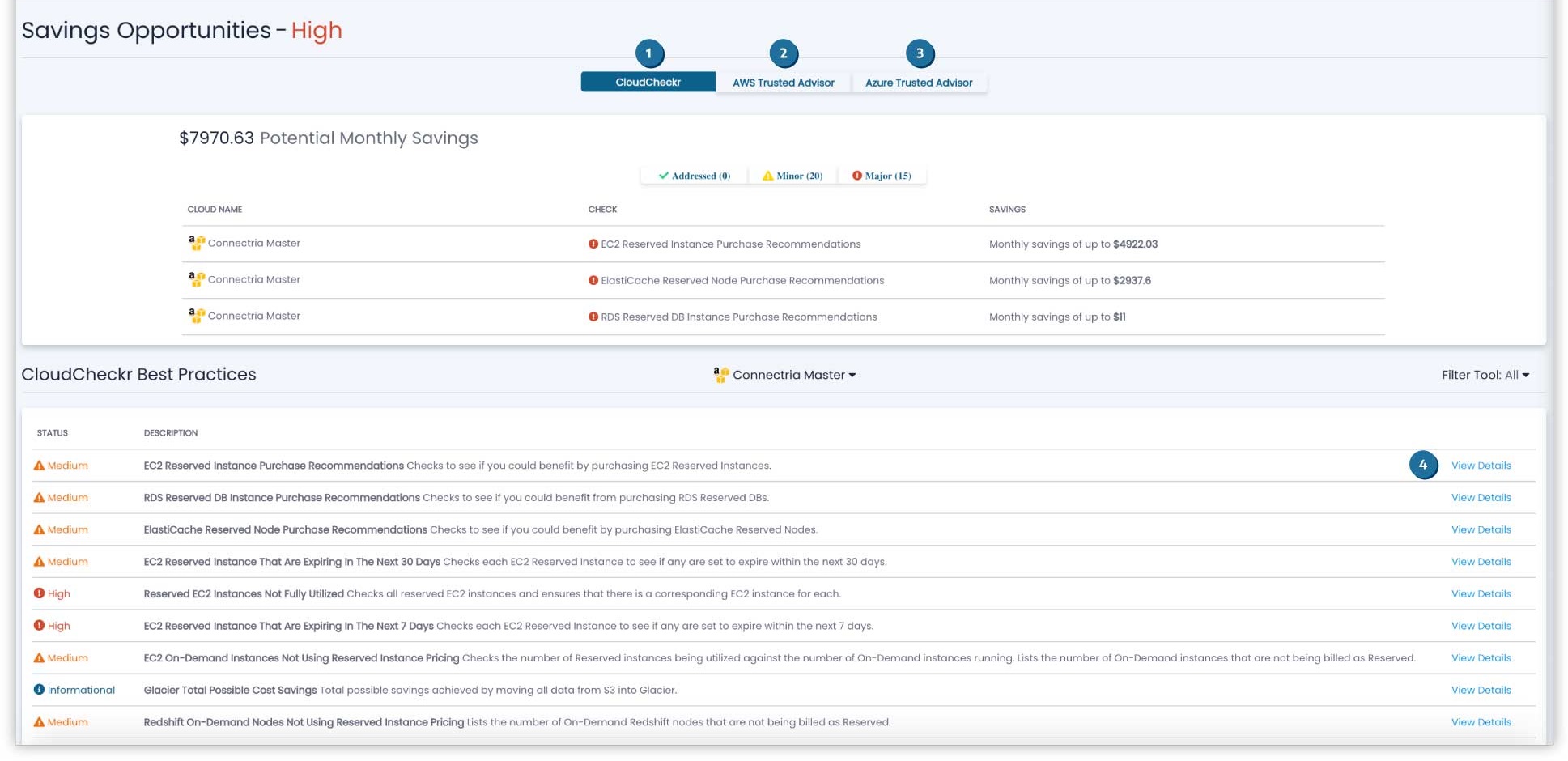Click the AWS icon in the $4922.03 savings row
Image resolution: width=1568 pixels, height=761 pixels.
pos(197,243)
